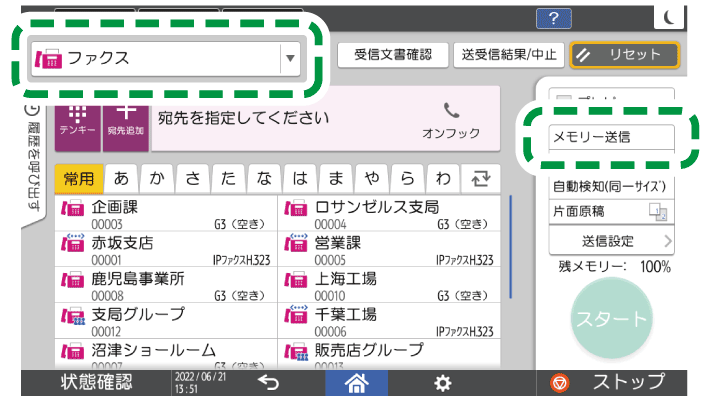Select the や tab

(372, 179)
